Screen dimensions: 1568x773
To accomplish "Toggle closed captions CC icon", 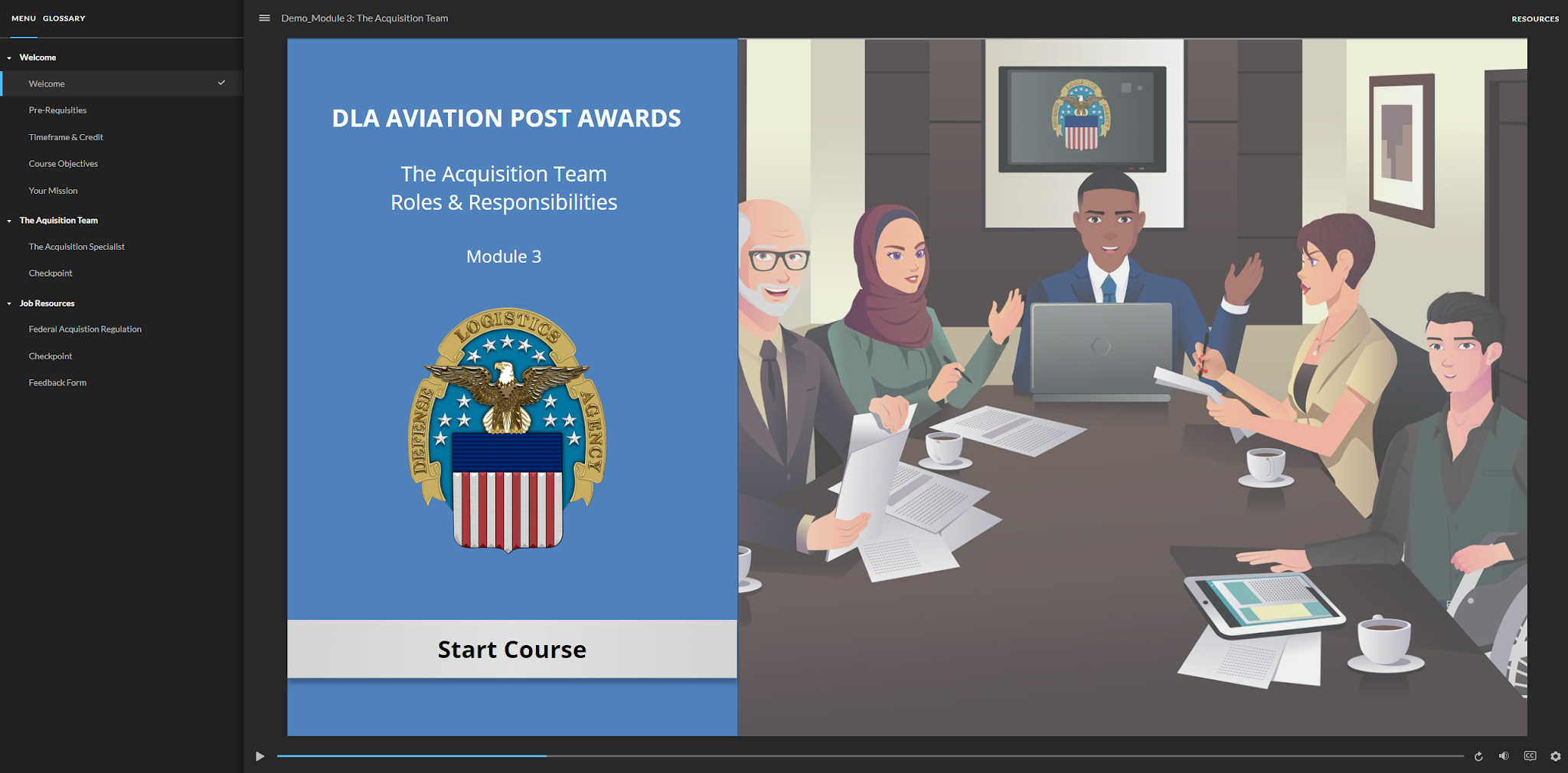I will coord(1530,756).
